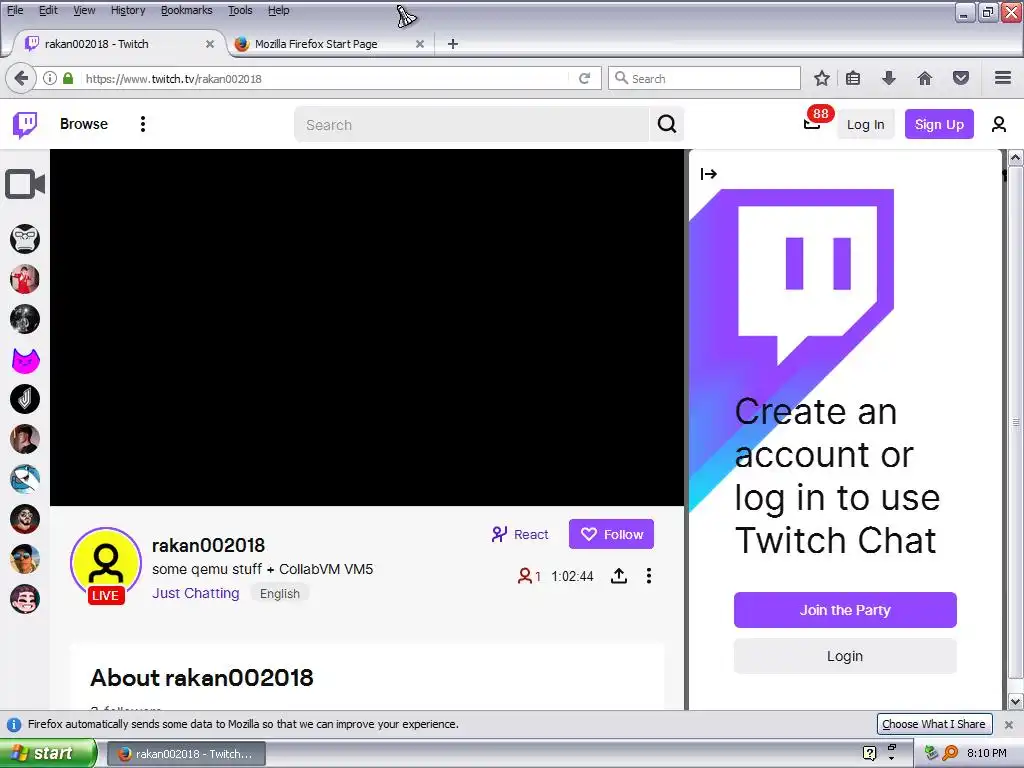The image size is (1024, 768).
Task: Open the Bookmarks menu
Action: click(187, 10)
